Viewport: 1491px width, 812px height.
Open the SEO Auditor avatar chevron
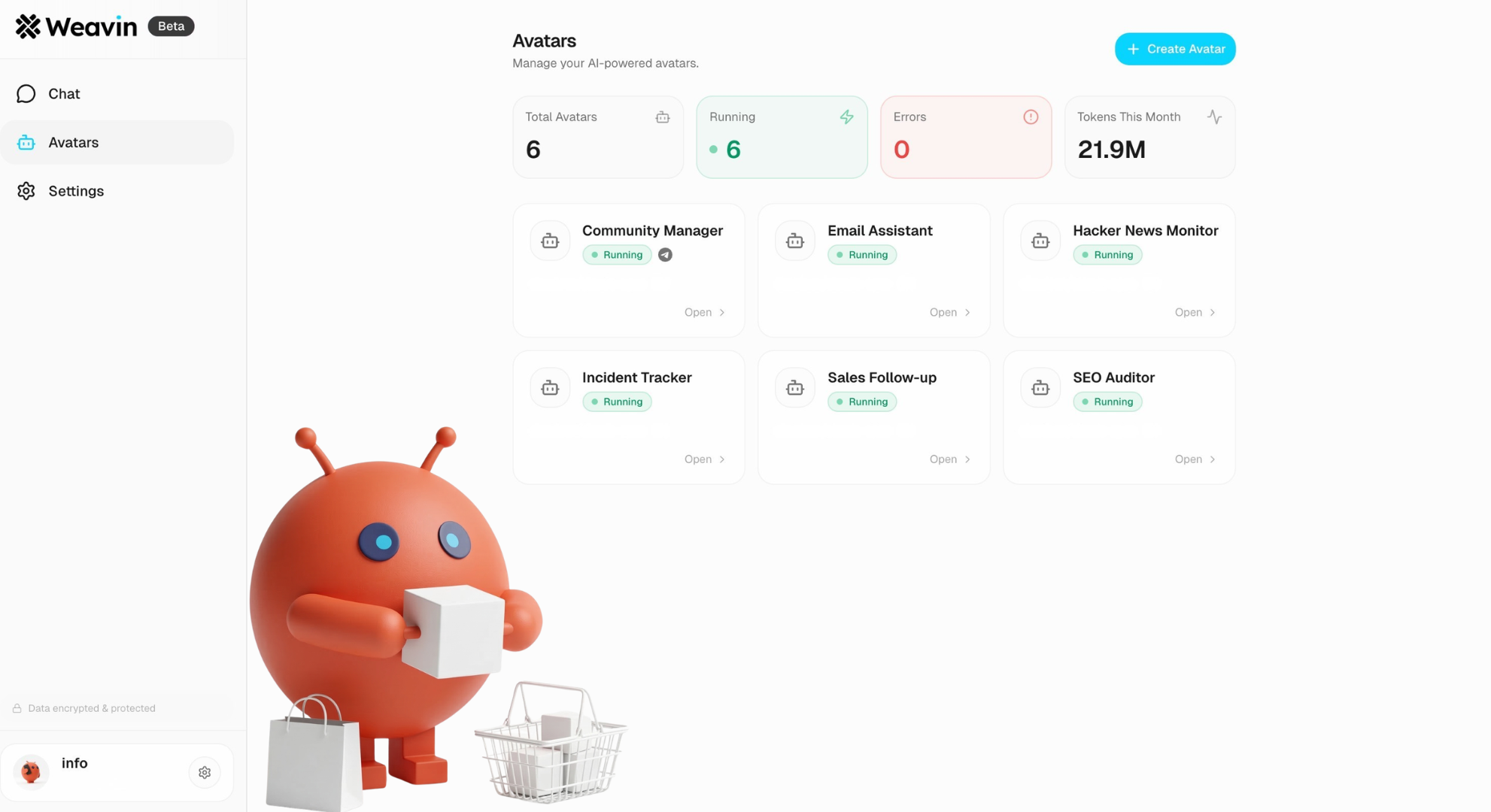click(x=1213, y=459)
